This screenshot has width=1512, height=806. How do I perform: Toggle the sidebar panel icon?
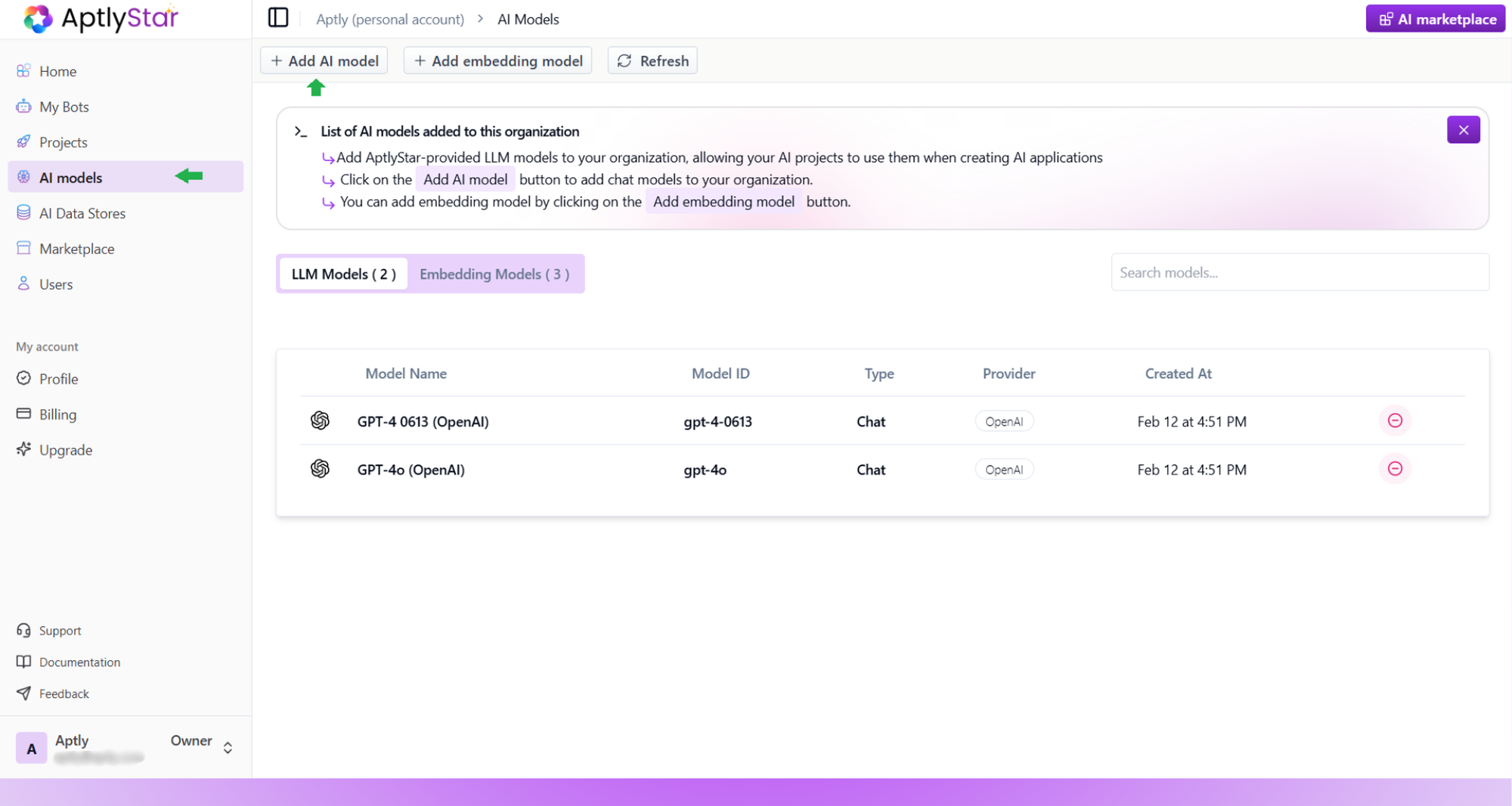(x=278, y=18)
